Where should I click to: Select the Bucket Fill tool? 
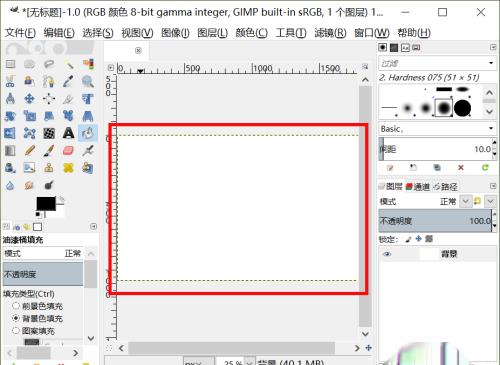click(88, 133)
